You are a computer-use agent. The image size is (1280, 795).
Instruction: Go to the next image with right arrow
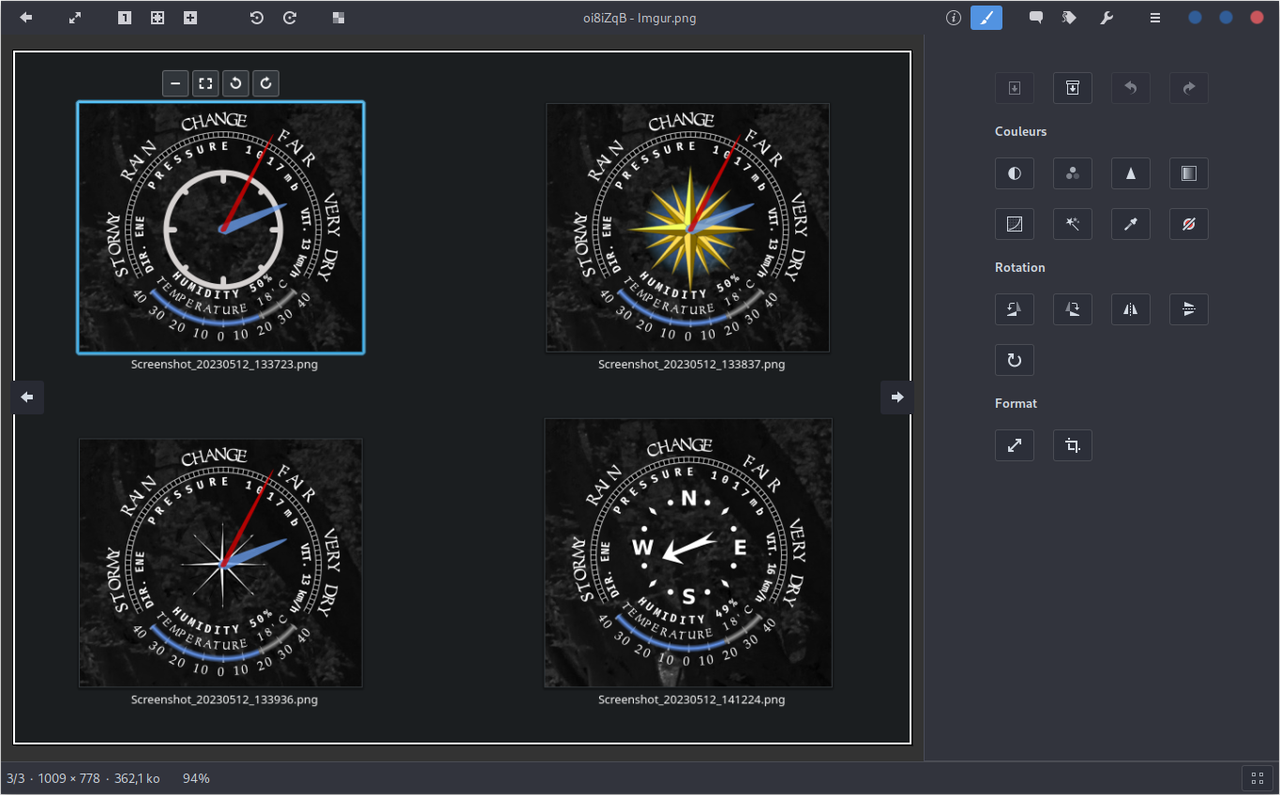[897, 397]
